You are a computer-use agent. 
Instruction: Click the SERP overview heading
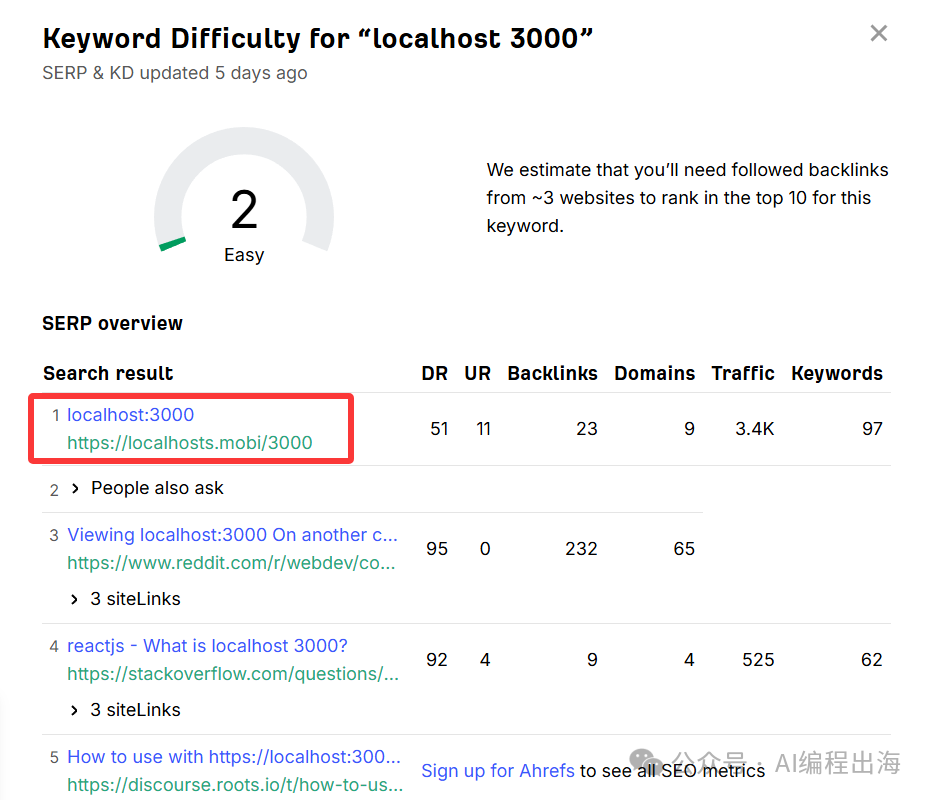pos(113,323)
